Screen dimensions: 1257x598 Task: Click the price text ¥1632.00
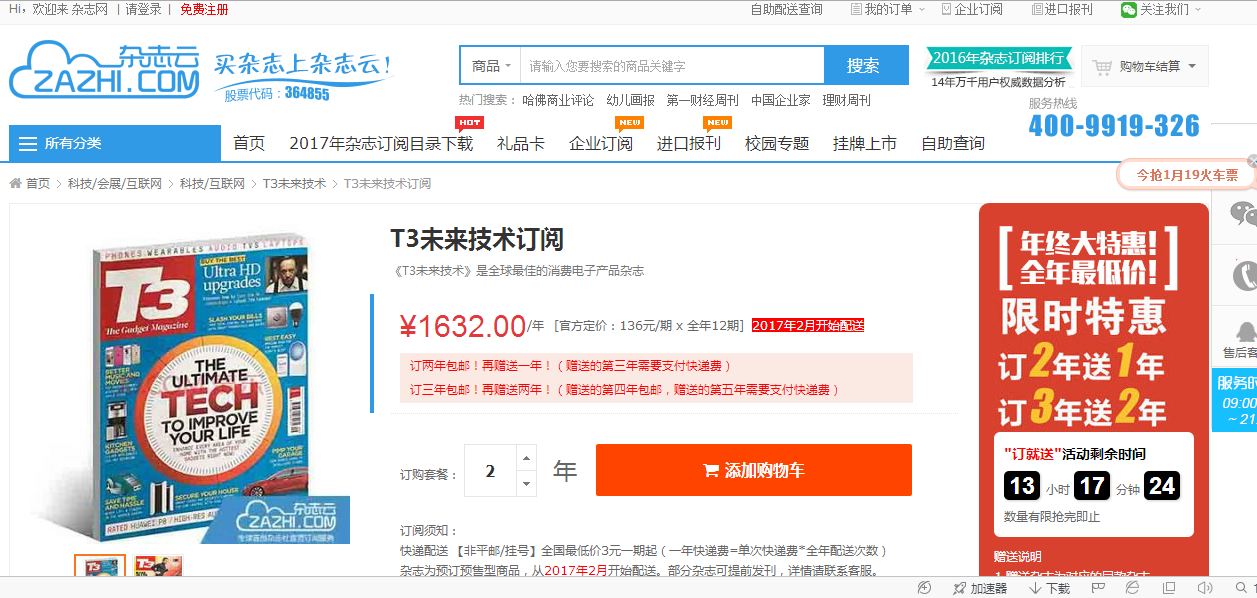click(x=462, y=327)
